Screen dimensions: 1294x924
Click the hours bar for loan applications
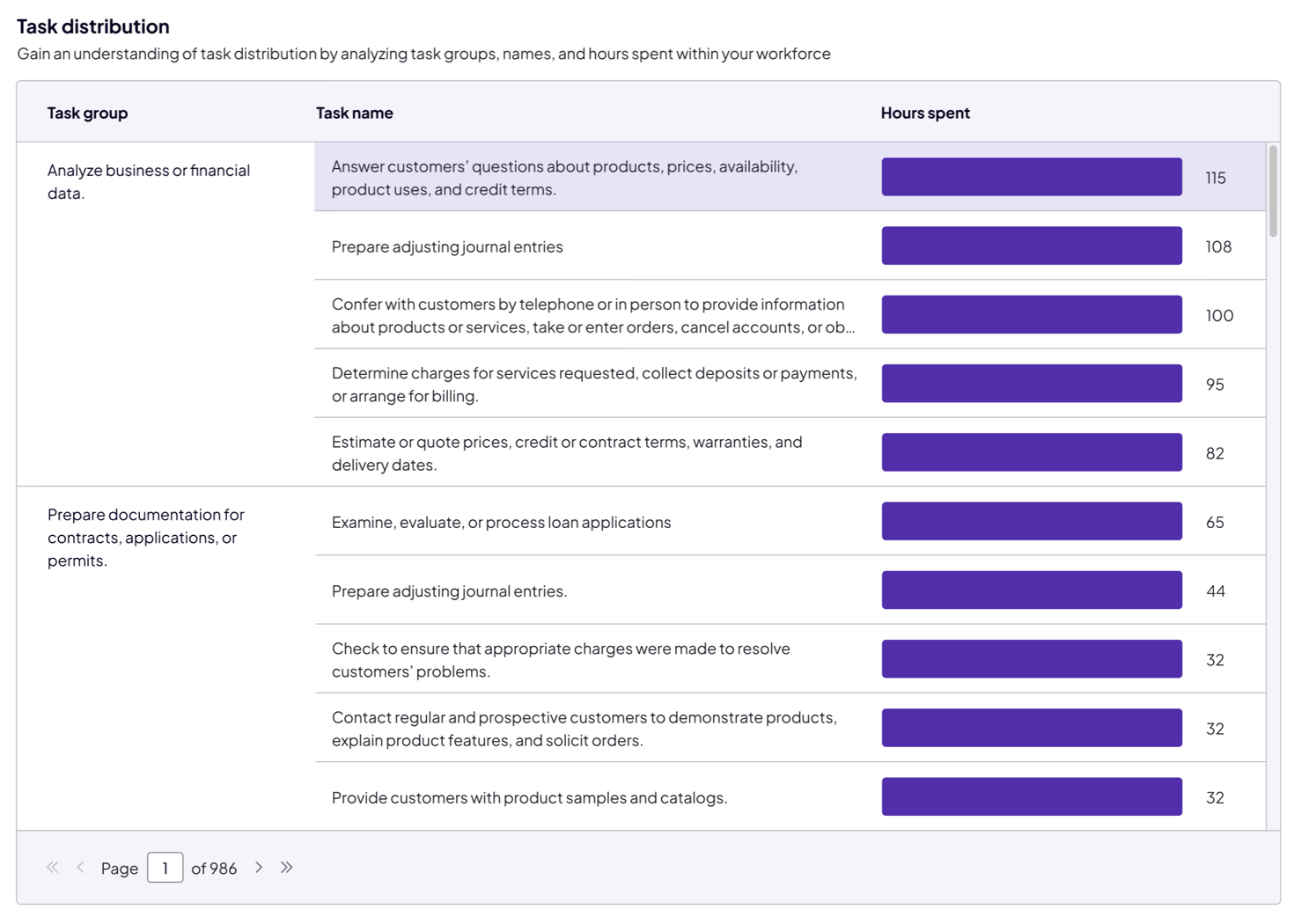1031,522
